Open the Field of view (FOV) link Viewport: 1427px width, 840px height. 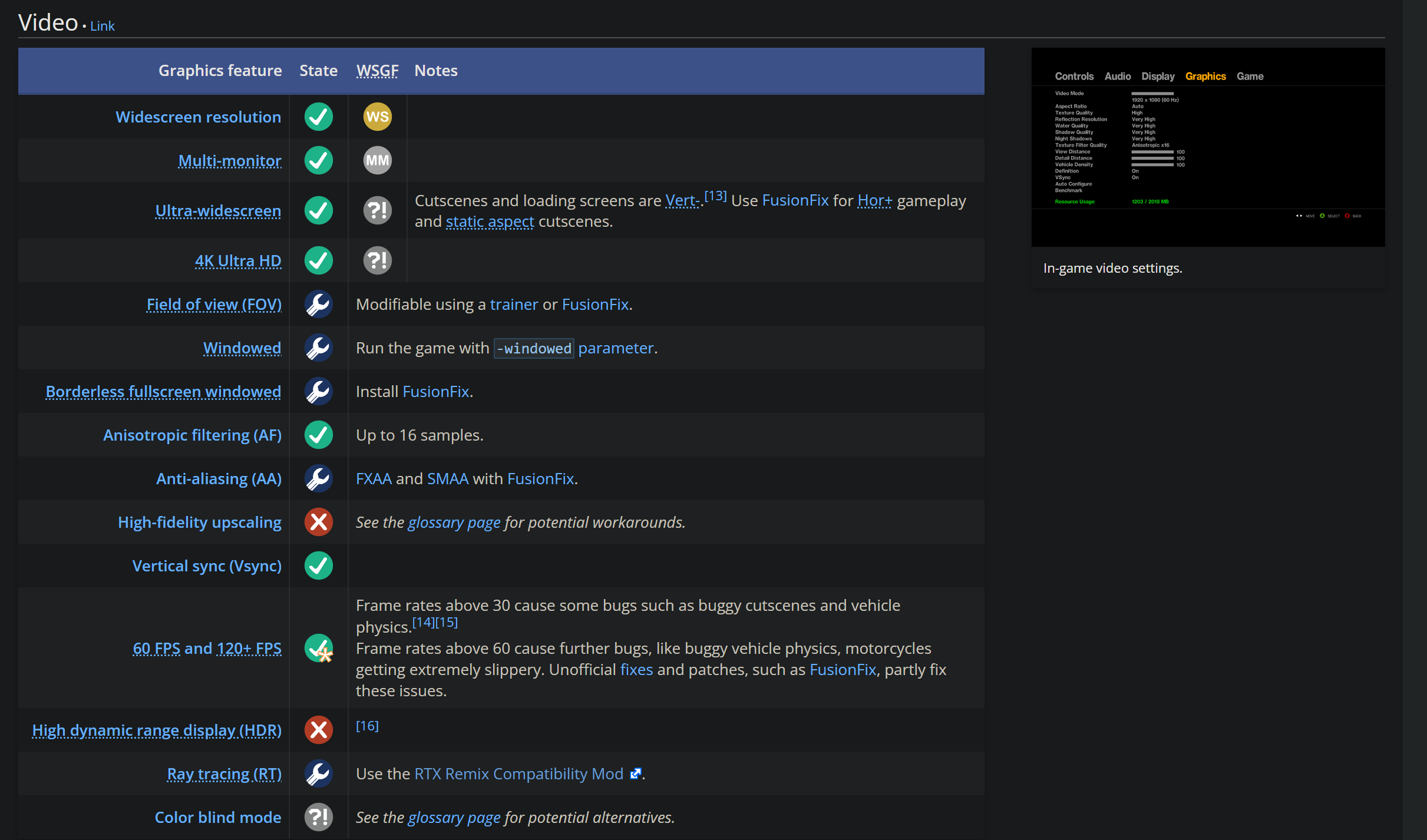point(214,304)
